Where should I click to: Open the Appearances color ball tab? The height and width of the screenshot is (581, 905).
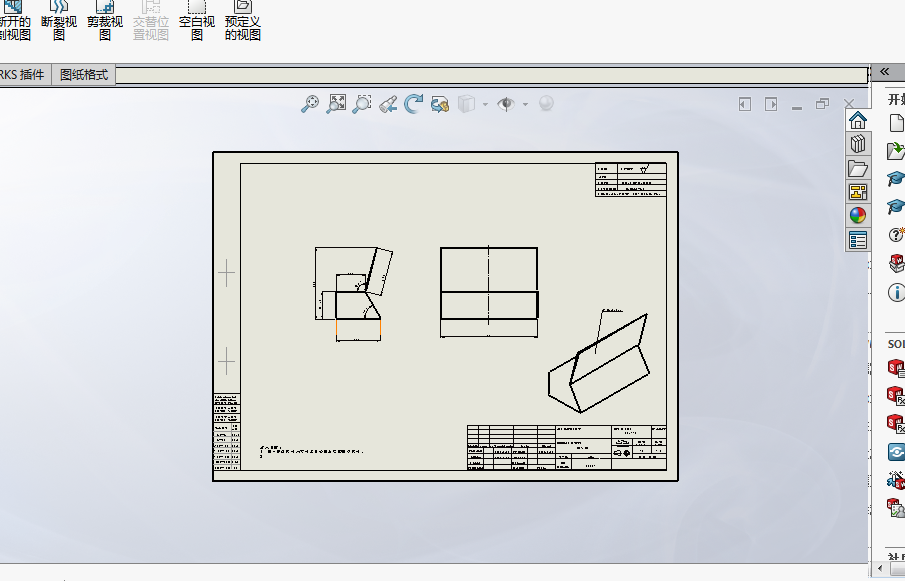(858, 216)
